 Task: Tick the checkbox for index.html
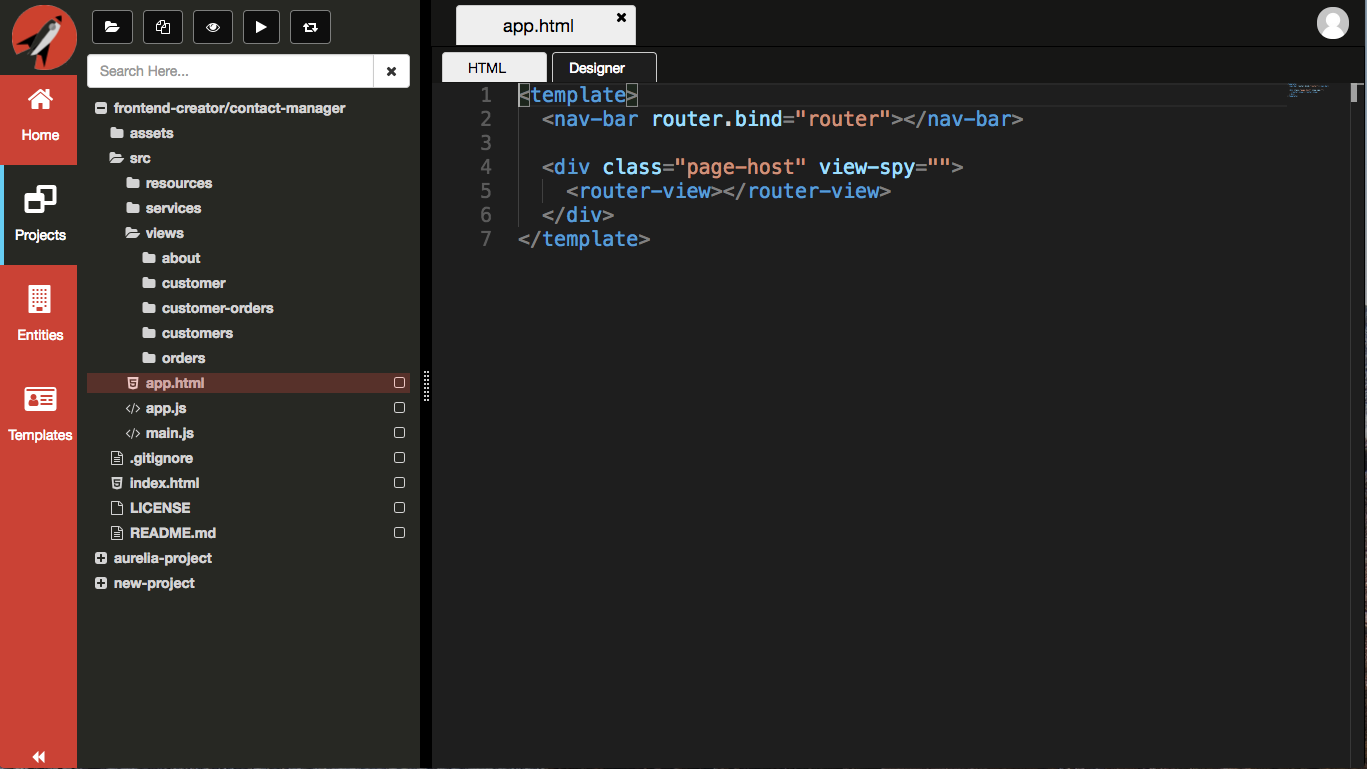(x=399, y=483)
